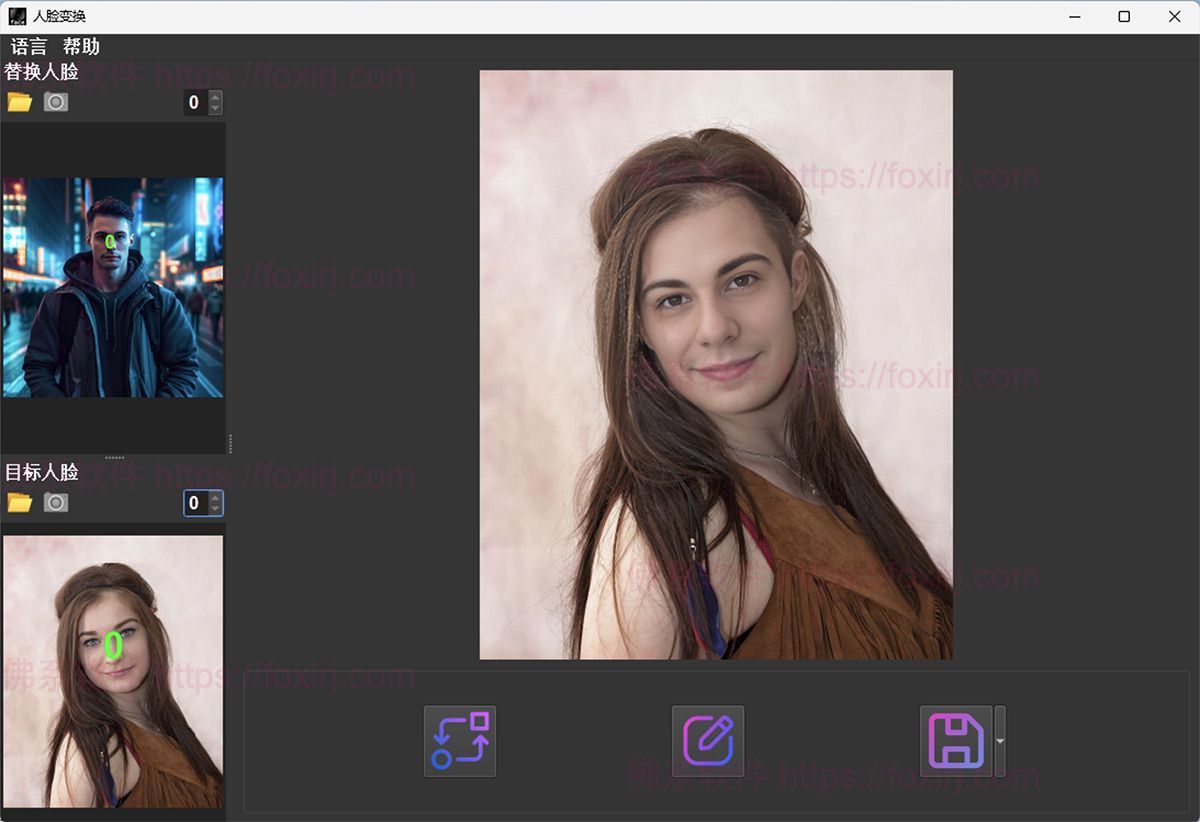Save the result with floppy disk icon
This screenshot has height=822, width=1200.
click(956, 741)
